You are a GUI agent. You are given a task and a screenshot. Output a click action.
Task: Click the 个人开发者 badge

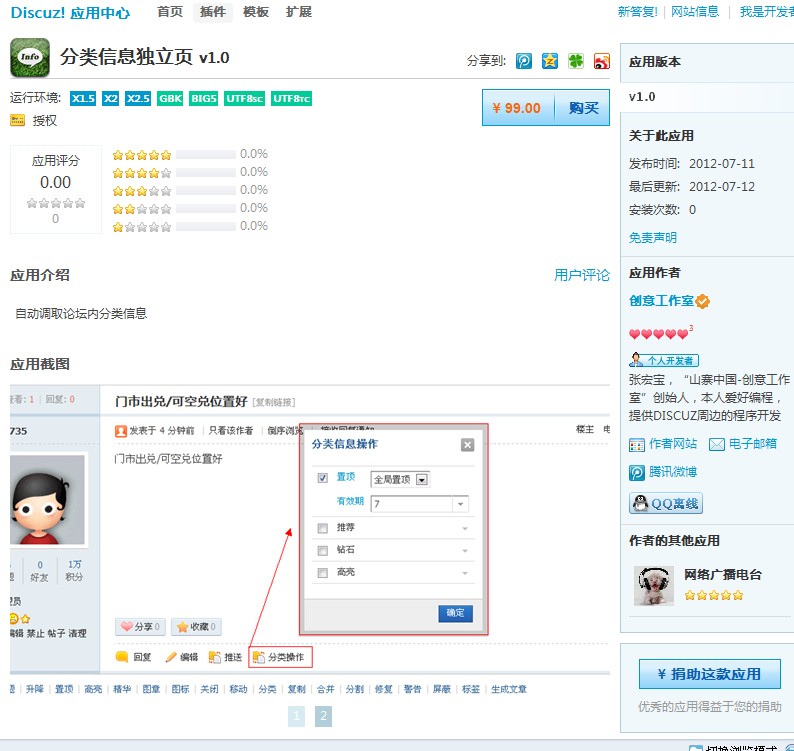coord(664,360)
